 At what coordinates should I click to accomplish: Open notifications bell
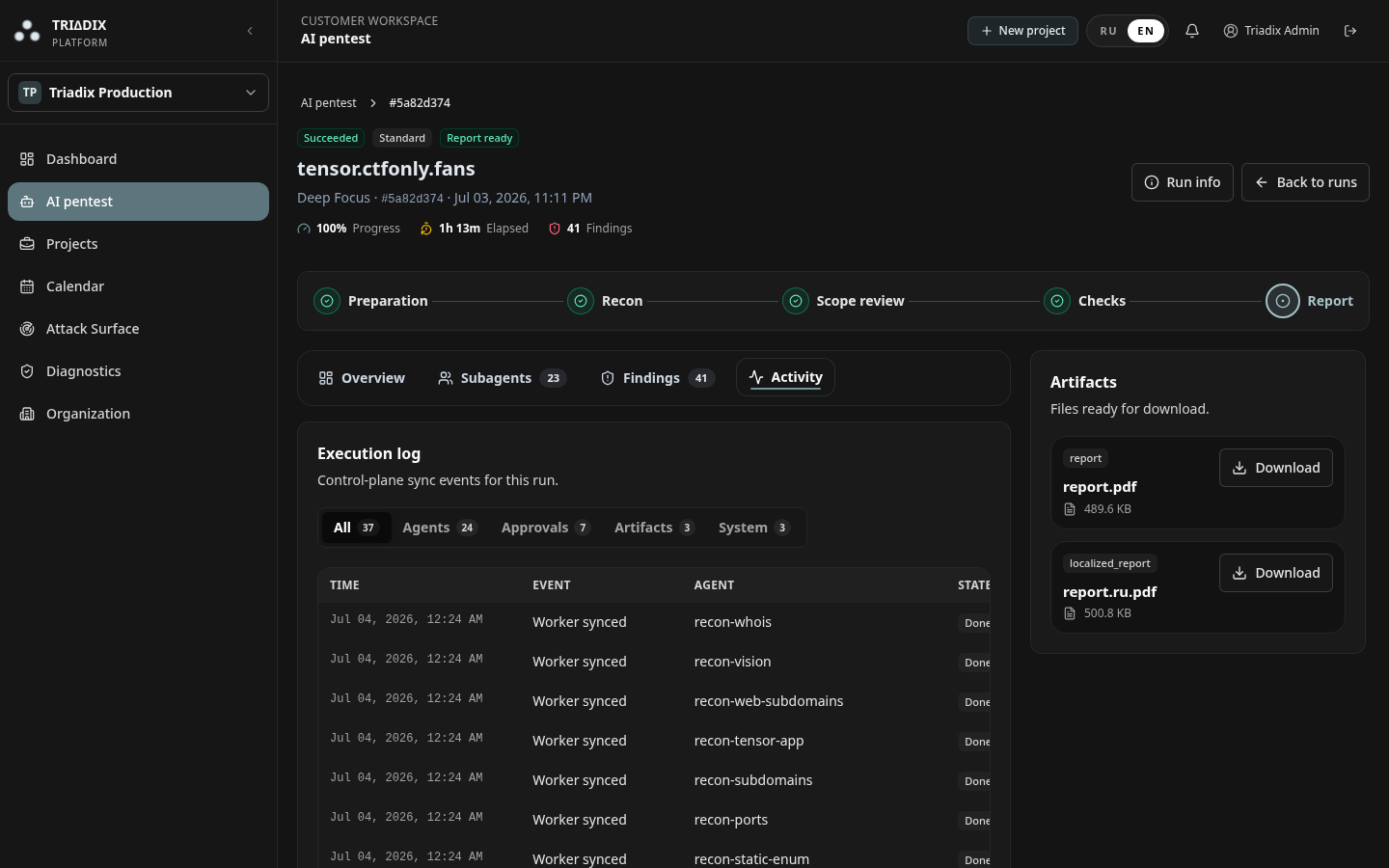click(1192, 31)
